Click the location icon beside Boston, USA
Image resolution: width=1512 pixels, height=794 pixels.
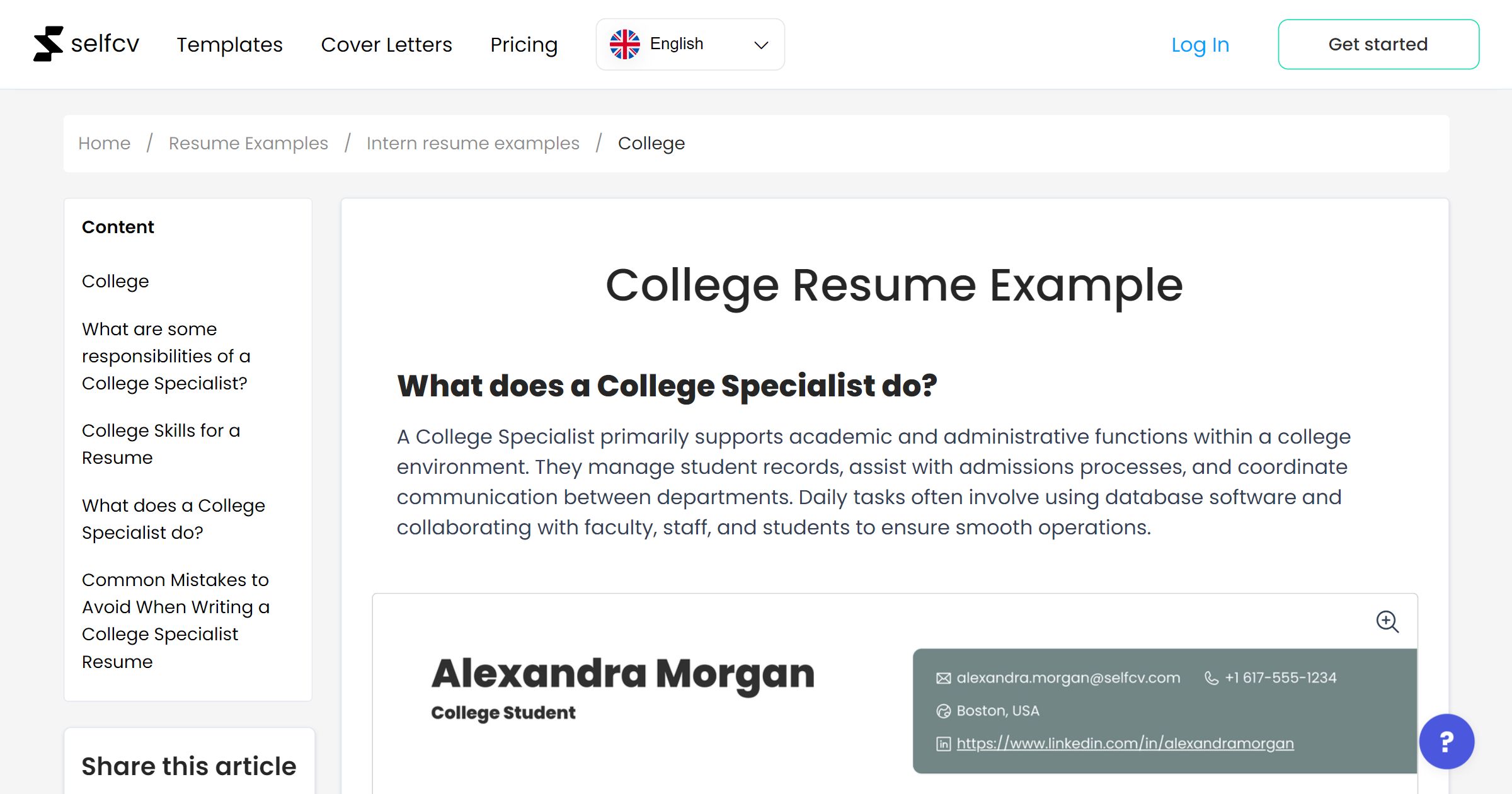942,711
